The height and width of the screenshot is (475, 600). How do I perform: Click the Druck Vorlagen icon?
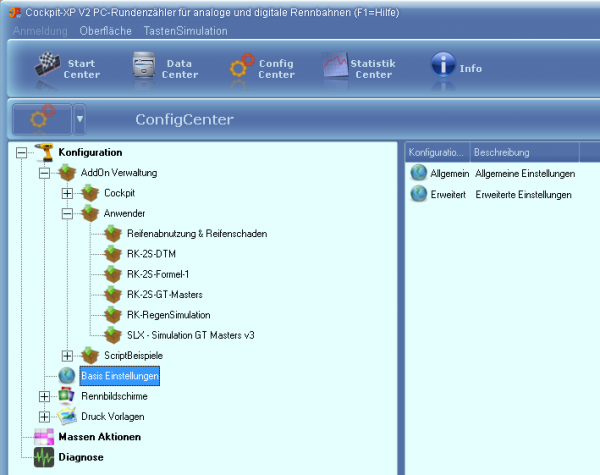click(67, 416)
